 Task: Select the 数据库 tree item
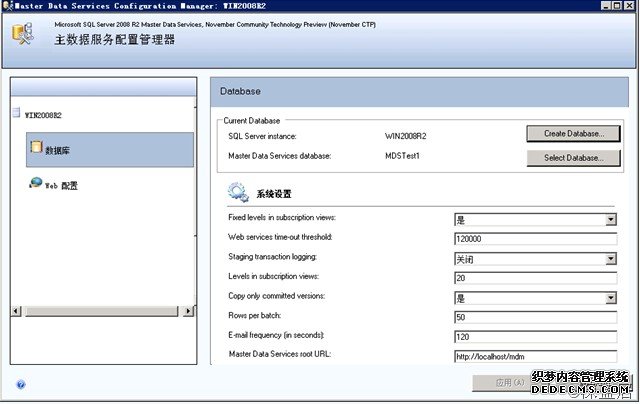pos(56,150)
